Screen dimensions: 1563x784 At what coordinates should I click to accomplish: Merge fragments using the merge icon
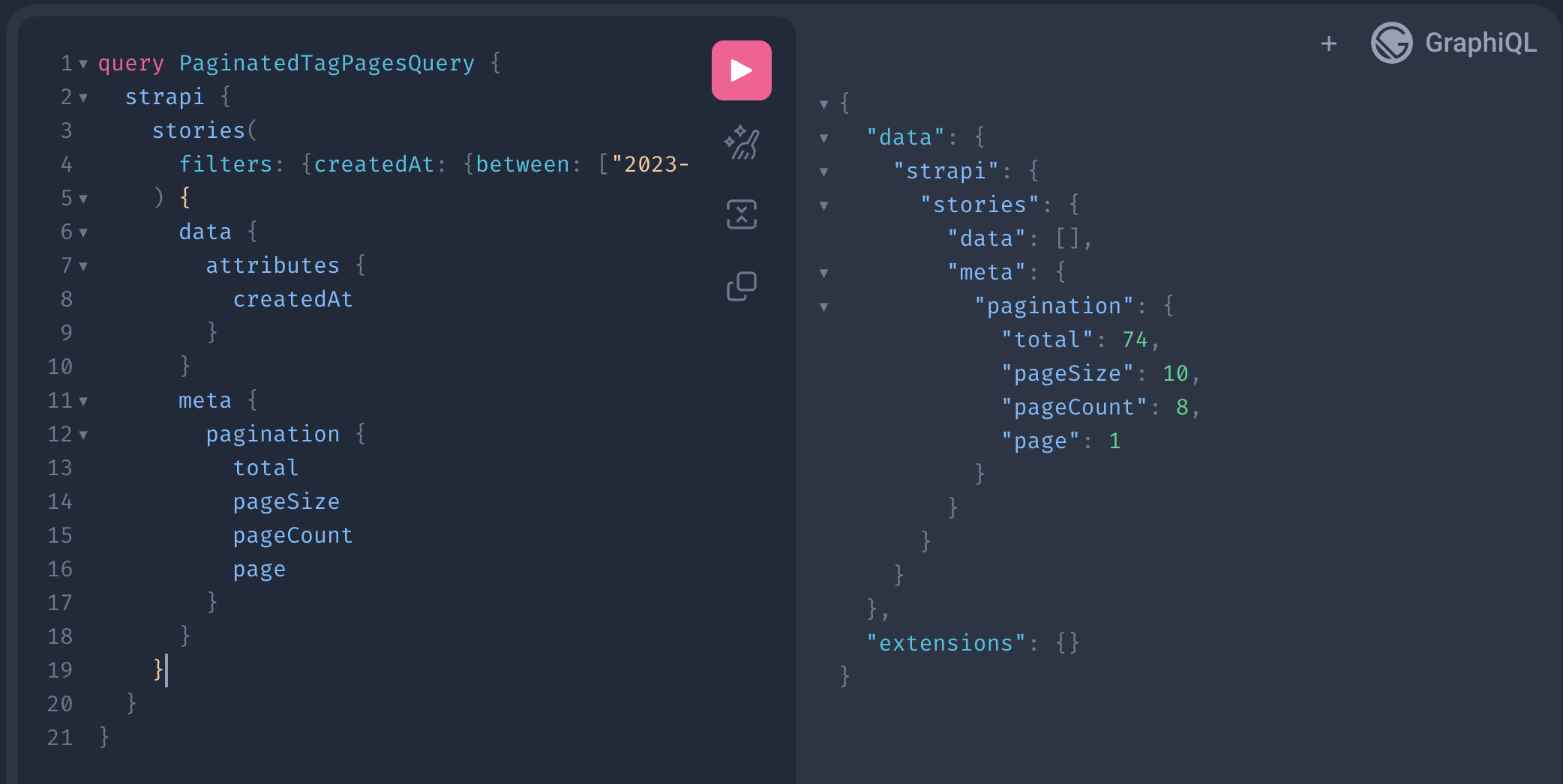[741, 215]
